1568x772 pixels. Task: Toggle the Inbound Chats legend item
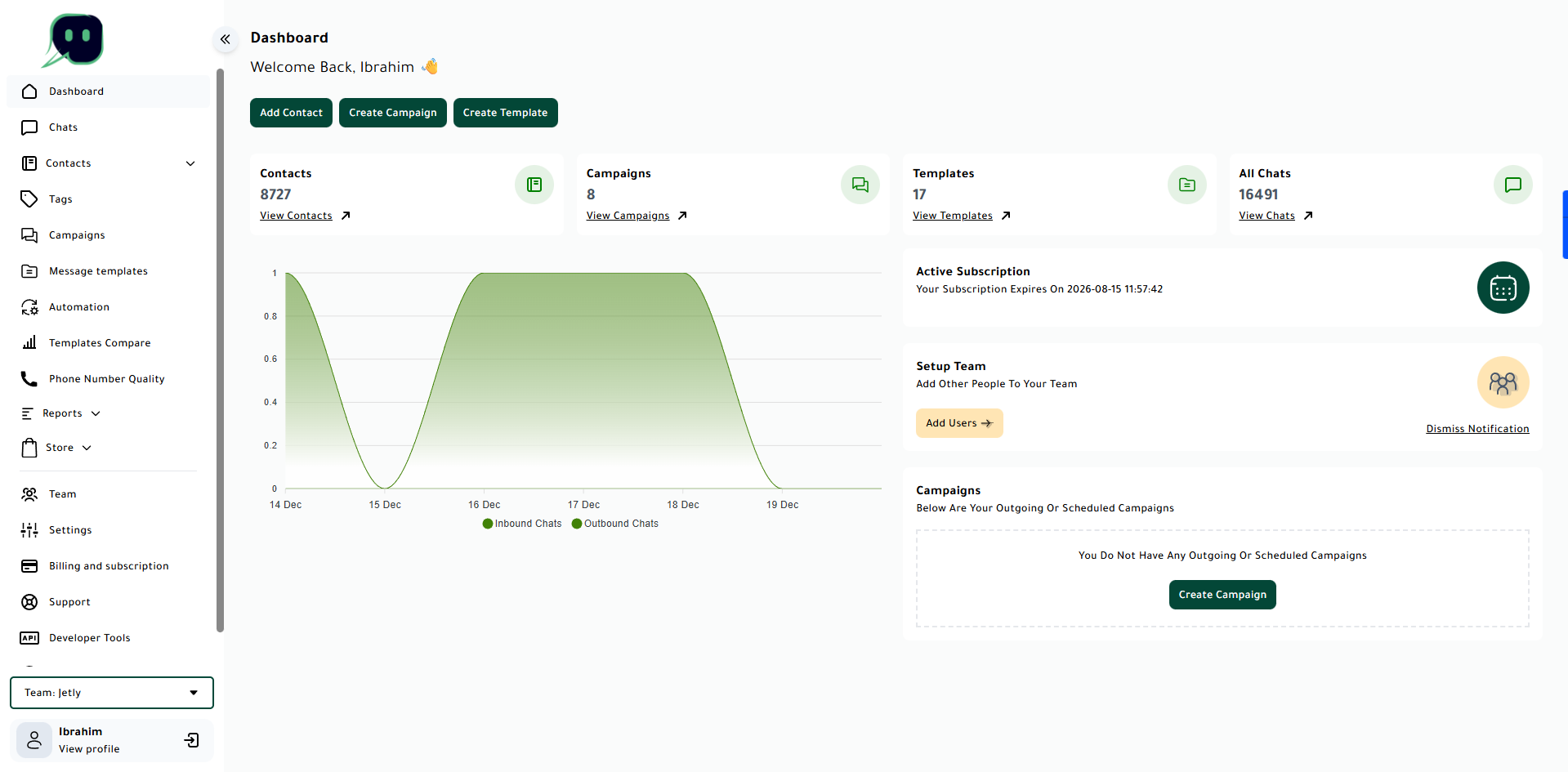tap(521, 523)
